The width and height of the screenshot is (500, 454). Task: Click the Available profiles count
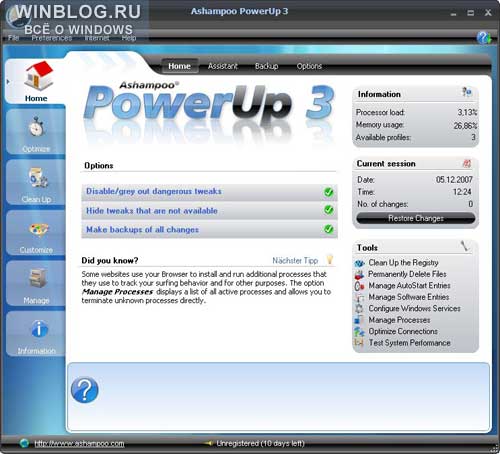click(473, 137)
